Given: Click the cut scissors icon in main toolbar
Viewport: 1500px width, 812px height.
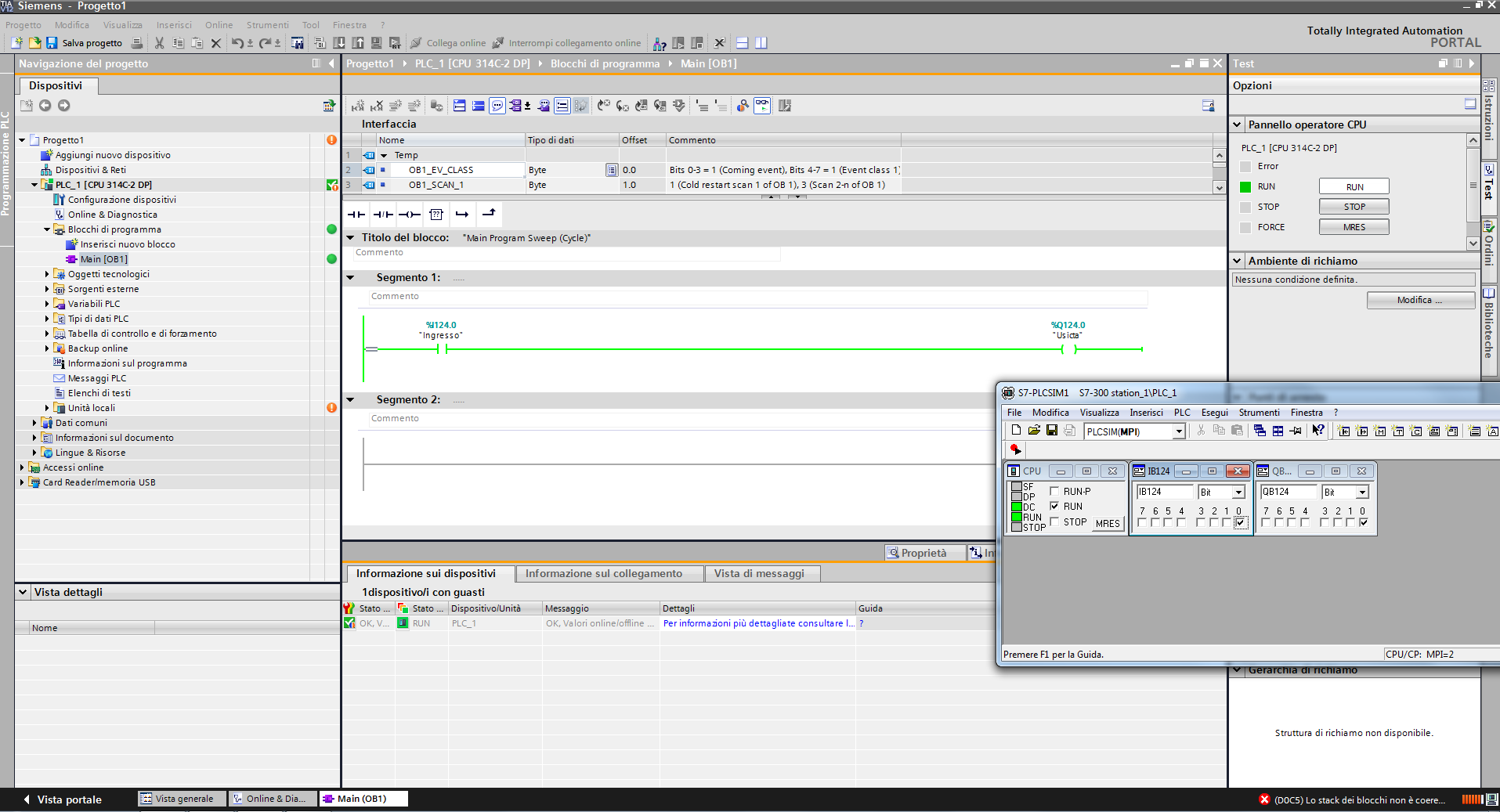Looking at the screenshot, I should [x=160, y=43].
